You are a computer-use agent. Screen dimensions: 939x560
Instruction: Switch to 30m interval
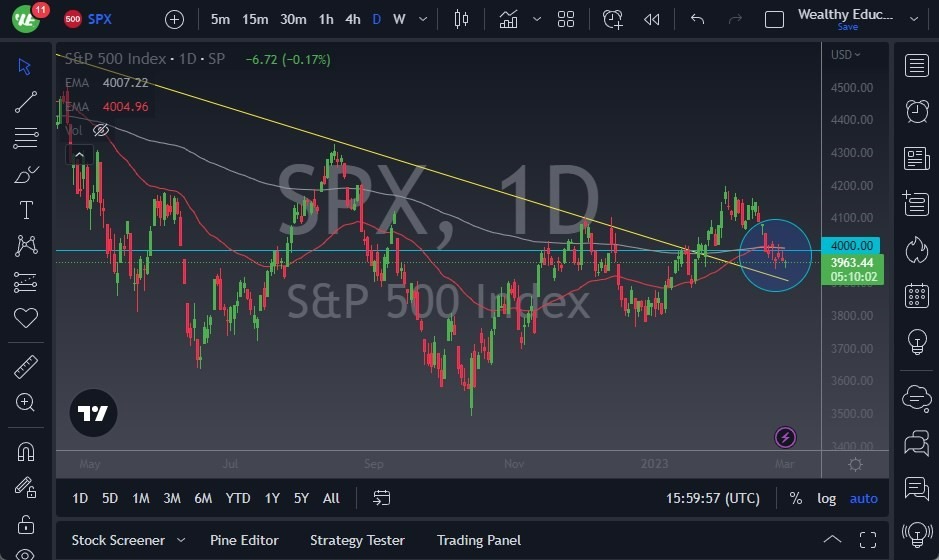[x=293, y=19]
